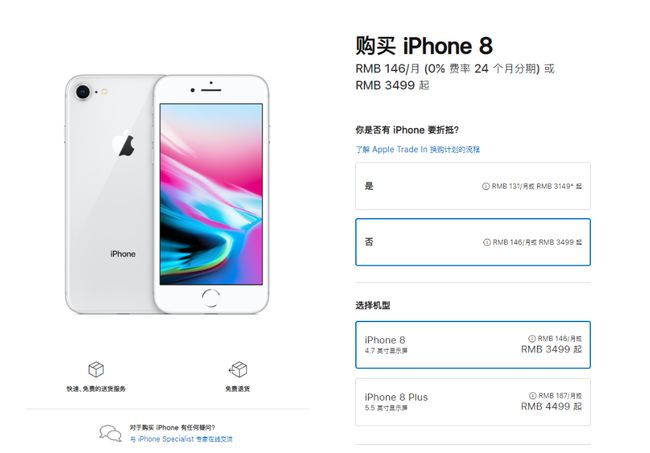Click the 快速、免费的送货服务 text

point(96,389)
